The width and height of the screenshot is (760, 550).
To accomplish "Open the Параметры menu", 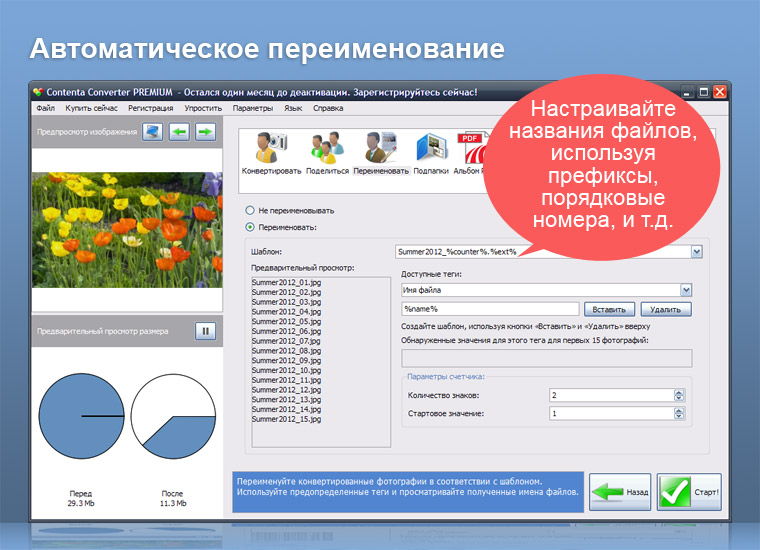I will [253, 108].
